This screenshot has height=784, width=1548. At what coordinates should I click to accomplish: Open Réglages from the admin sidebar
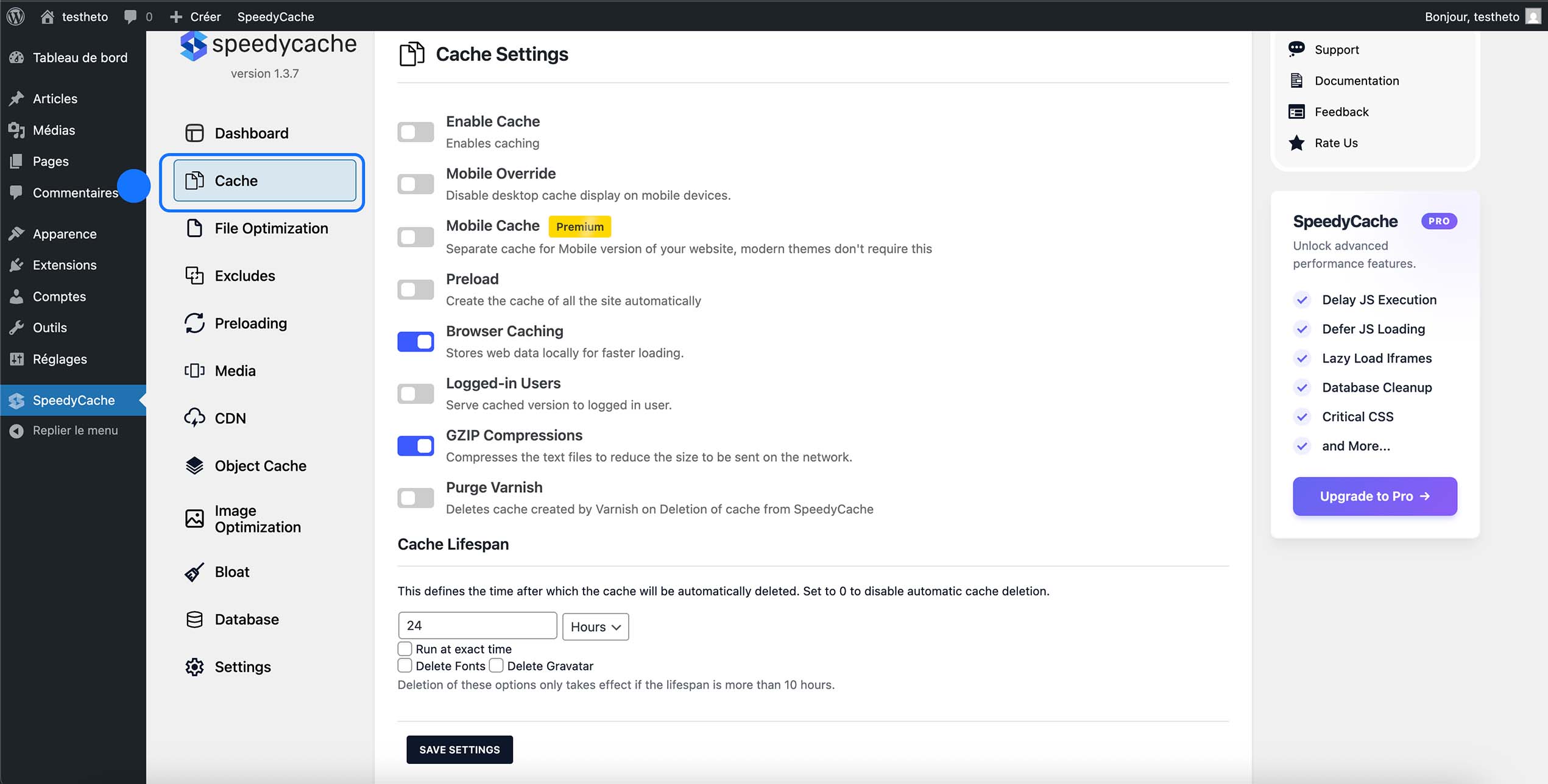[x=60, y=359]
